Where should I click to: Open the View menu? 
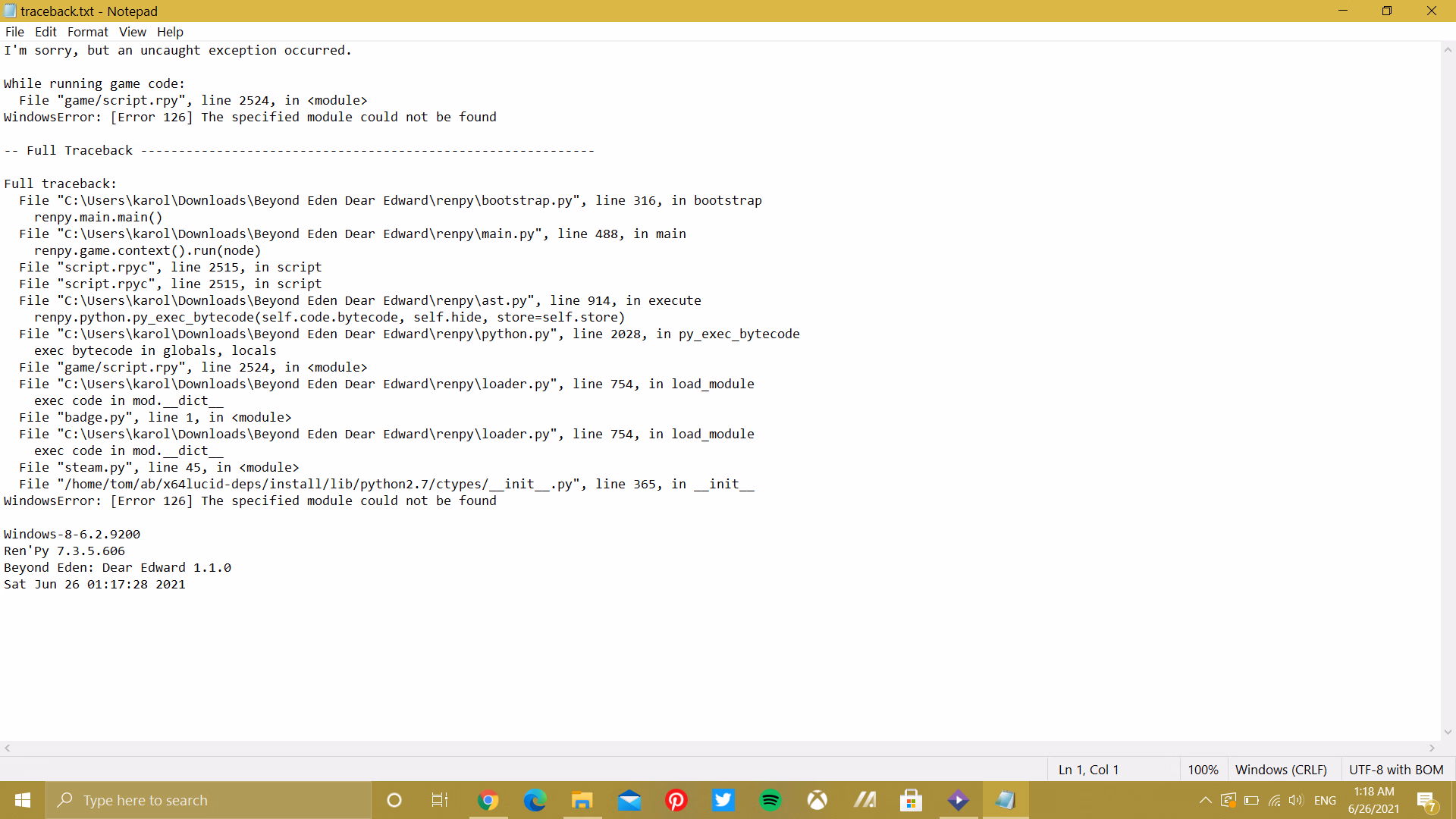[x=133, y=32]
